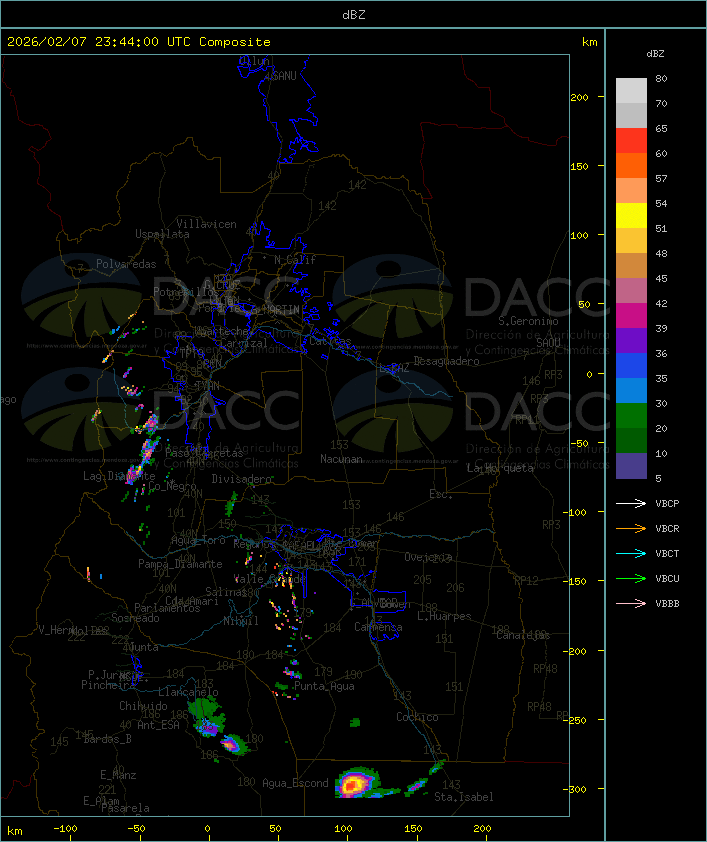
Task: Click the 65 value on the color legend
Action: 661,128
